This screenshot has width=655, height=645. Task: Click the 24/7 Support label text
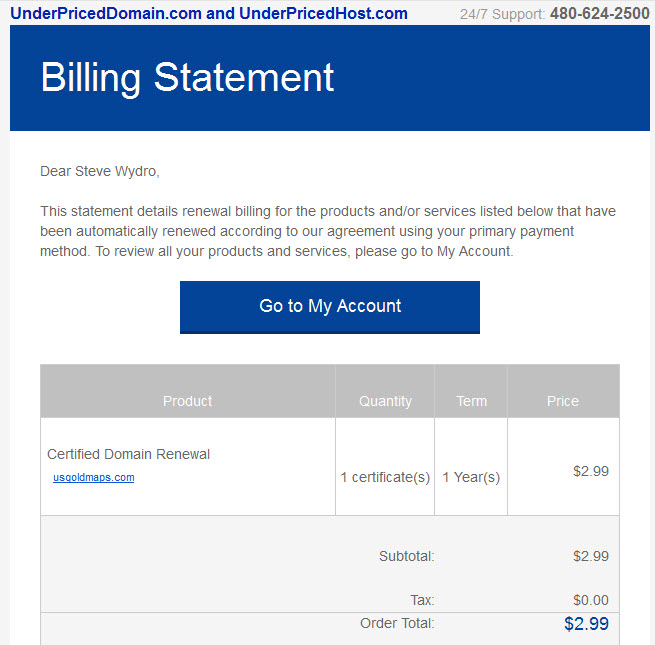coord(503,14)
